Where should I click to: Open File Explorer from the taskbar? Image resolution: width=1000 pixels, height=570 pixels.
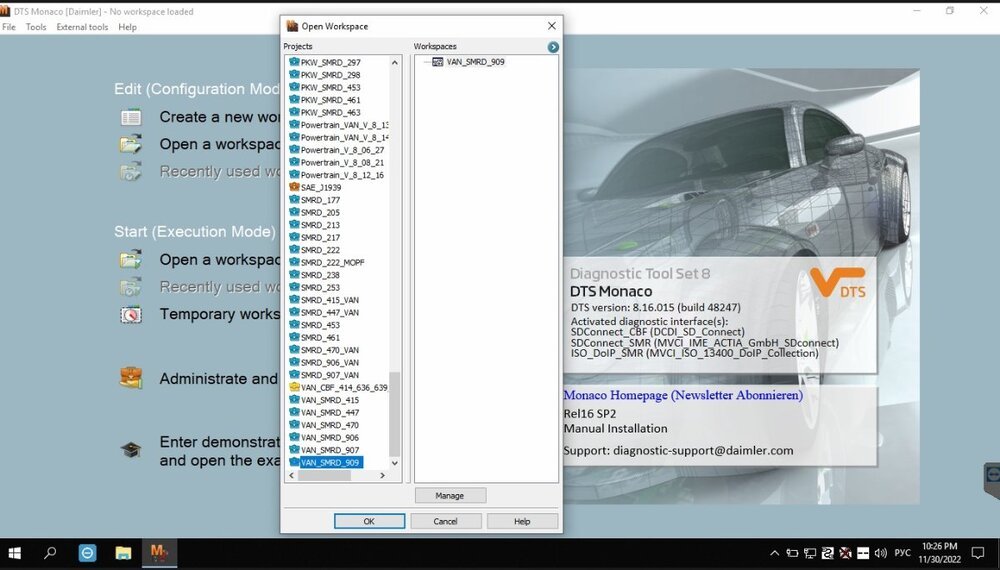(123, 552)
